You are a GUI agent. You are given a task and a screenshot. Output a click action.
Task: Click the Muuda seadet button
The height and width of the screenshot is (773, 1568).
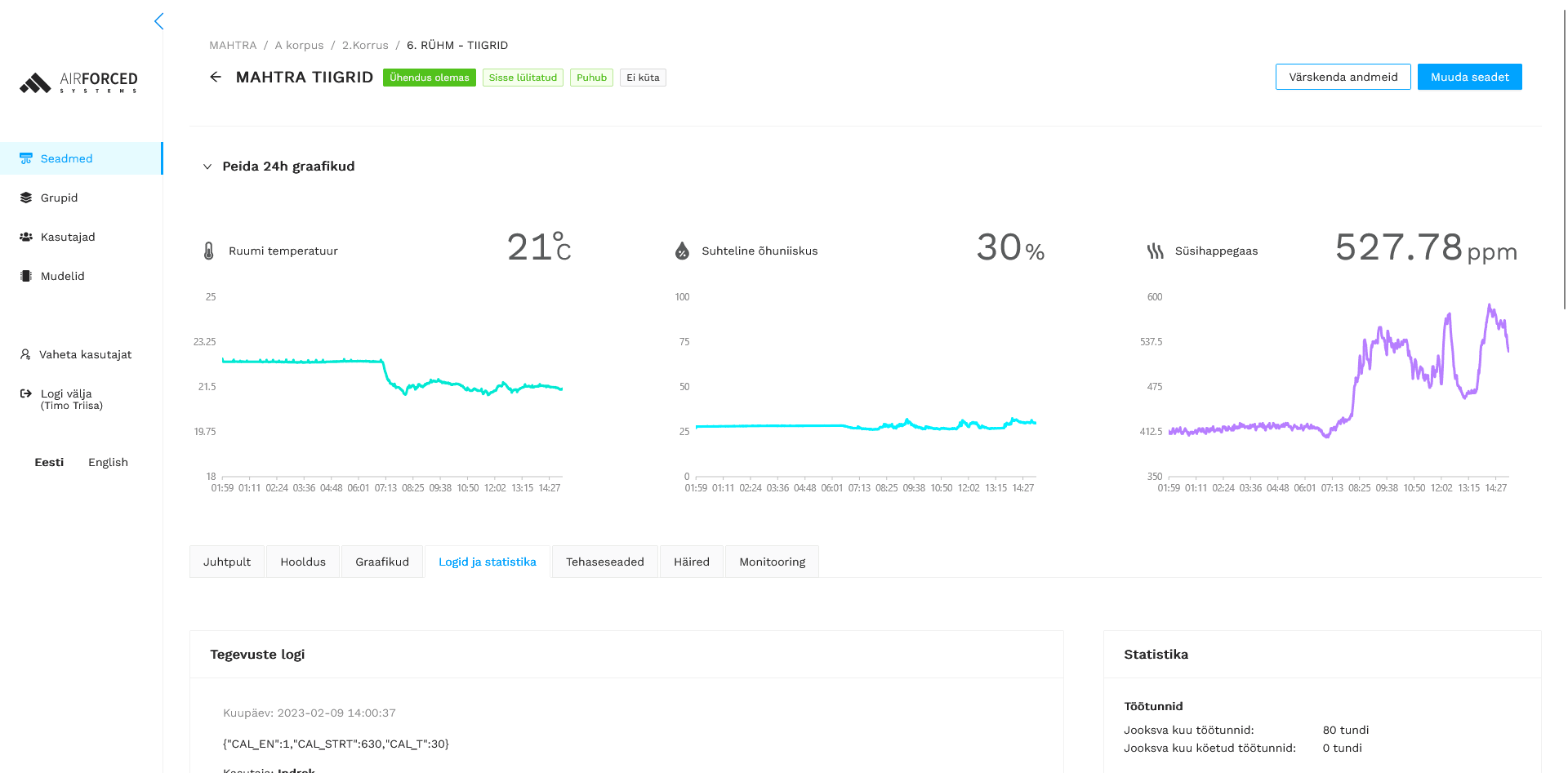pyautogui.click(x=1469, y=77)
